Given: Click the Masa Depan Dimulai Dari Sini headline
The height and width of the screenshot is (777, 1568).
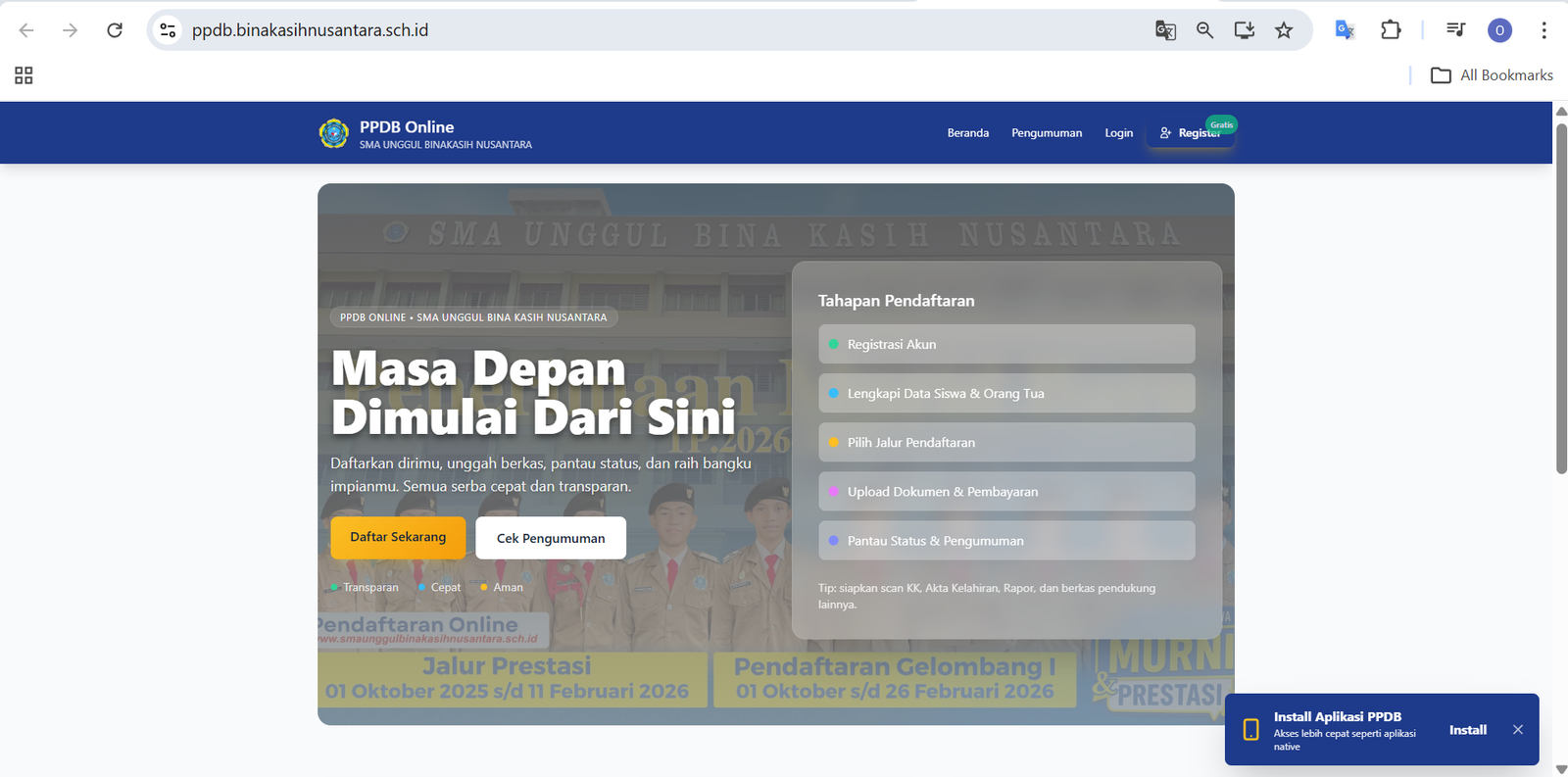Looking at the screenshot, I should click(x=533, y=393).
